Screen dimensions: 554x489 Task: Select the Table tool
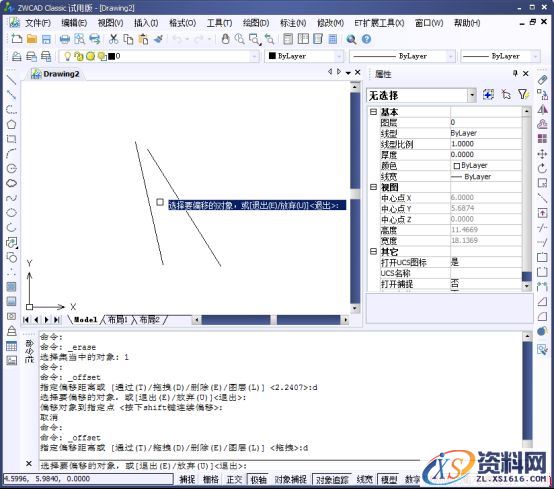click(11, 346)
